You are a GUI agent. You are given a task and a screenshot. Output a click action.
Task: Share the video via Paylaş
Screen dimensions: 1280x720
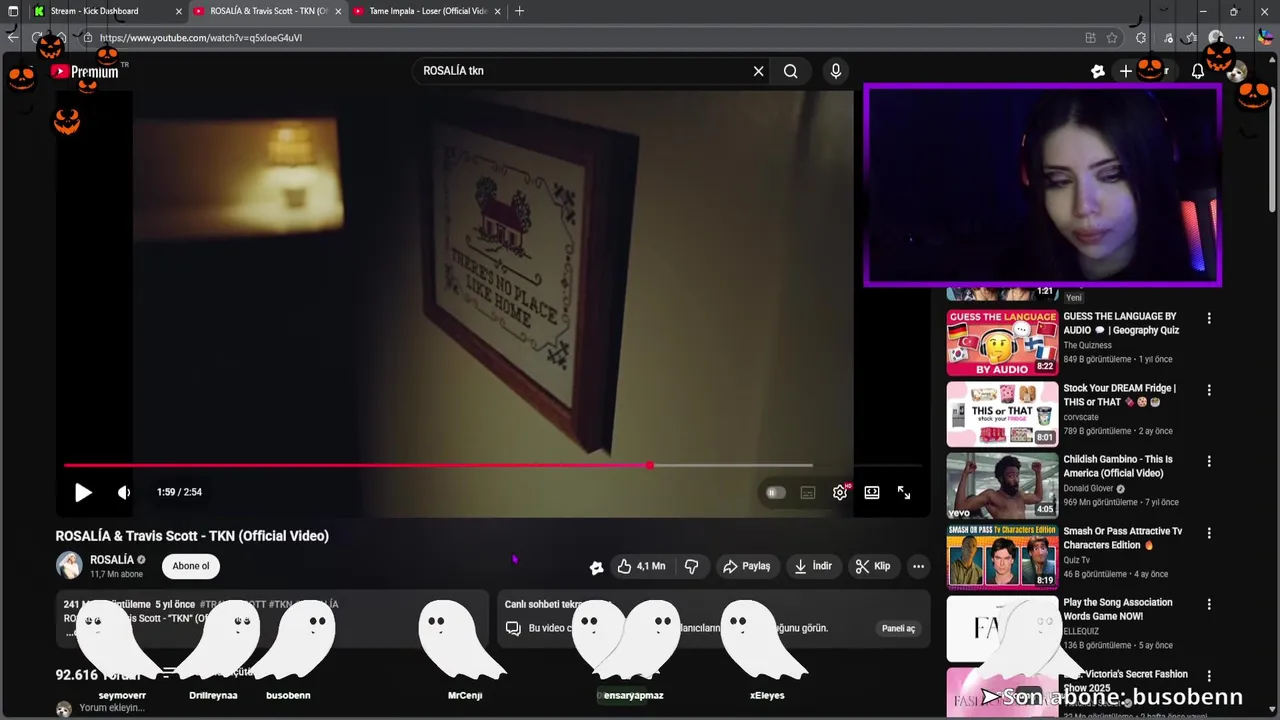pyautogui.click(x=746, y=566)
